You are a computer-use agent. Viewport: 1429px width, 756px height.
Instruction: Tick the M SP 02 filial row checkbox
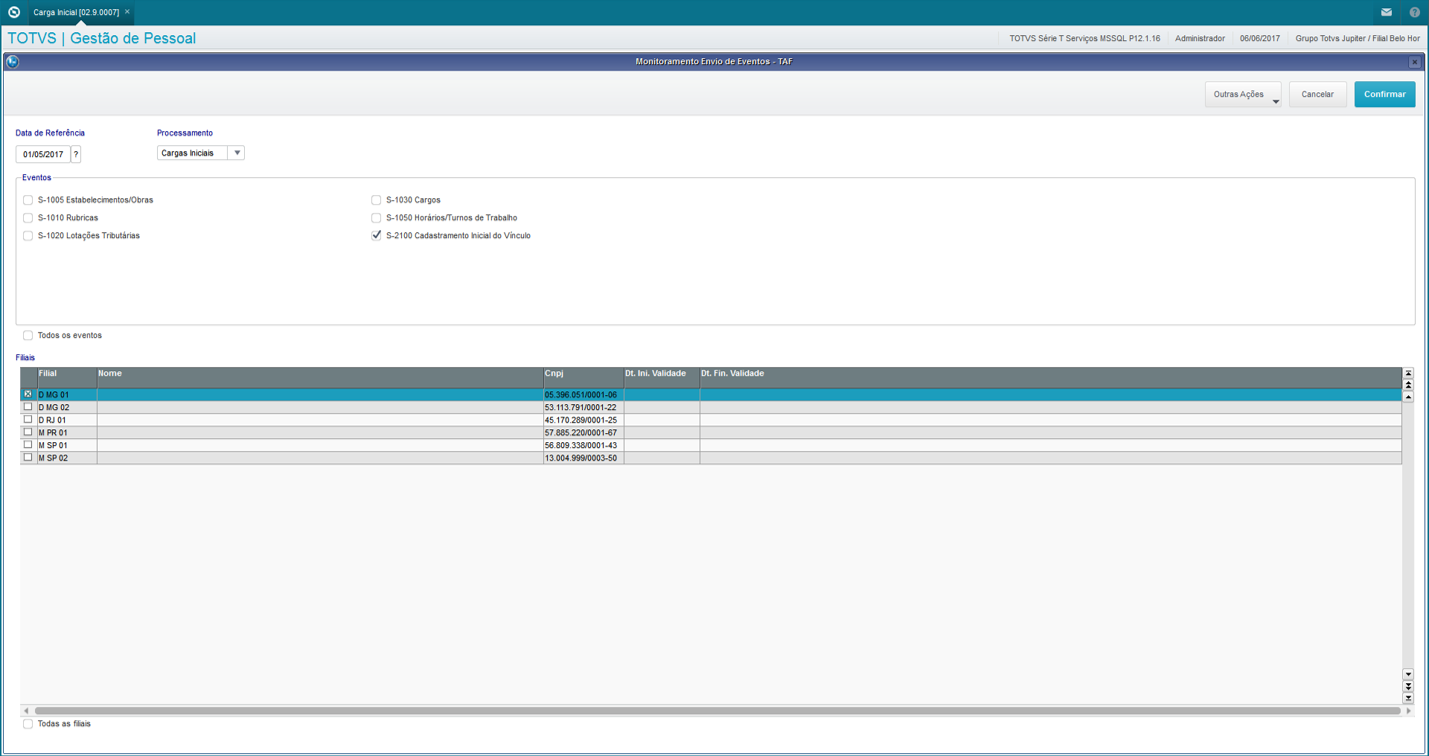28,457
